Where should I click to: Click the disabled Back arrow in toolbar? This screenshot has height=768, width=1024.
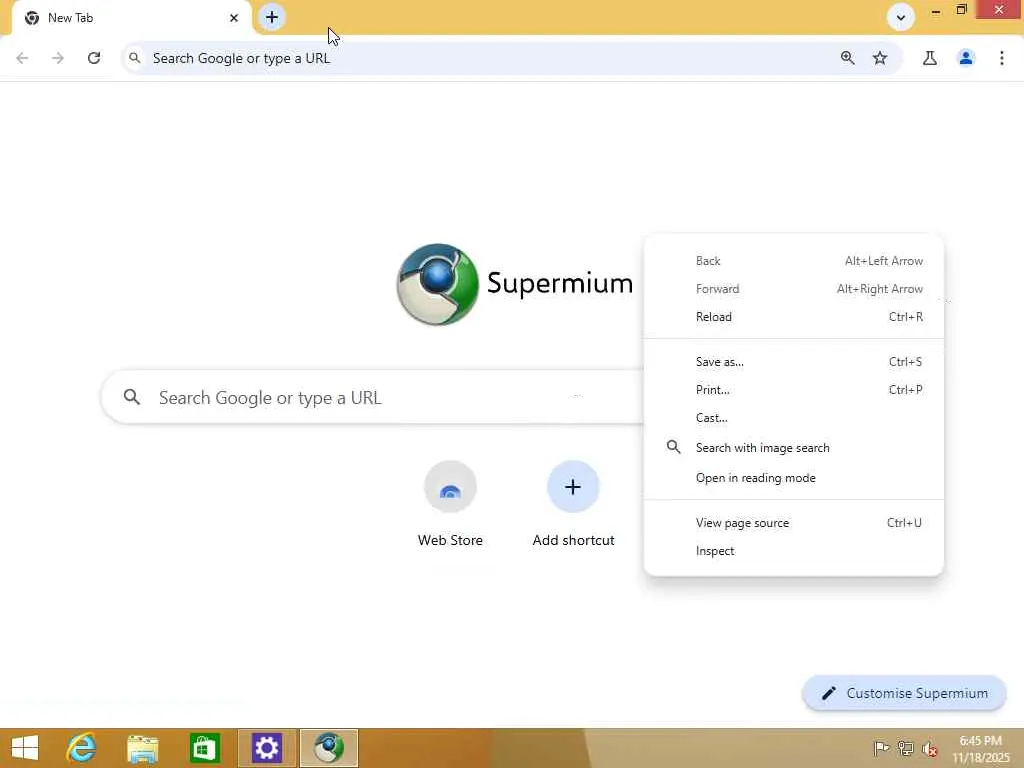coord(22,58)
